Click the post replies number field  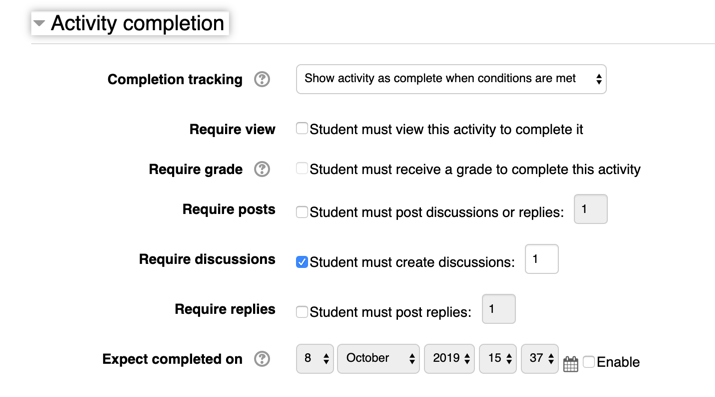tap(499, 309)
